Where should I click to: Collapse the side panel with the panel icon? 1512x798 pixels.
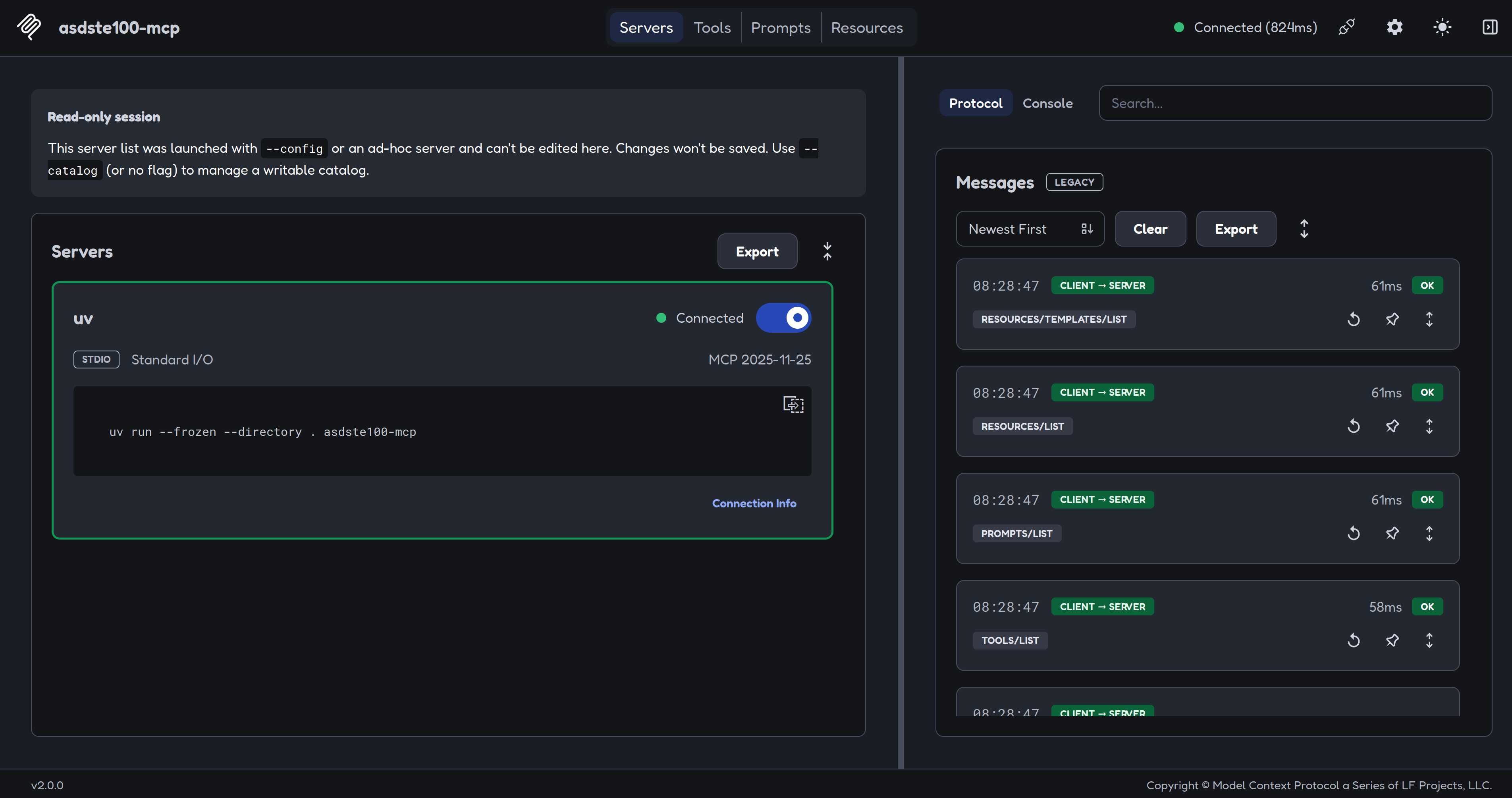pos(1490,27)
